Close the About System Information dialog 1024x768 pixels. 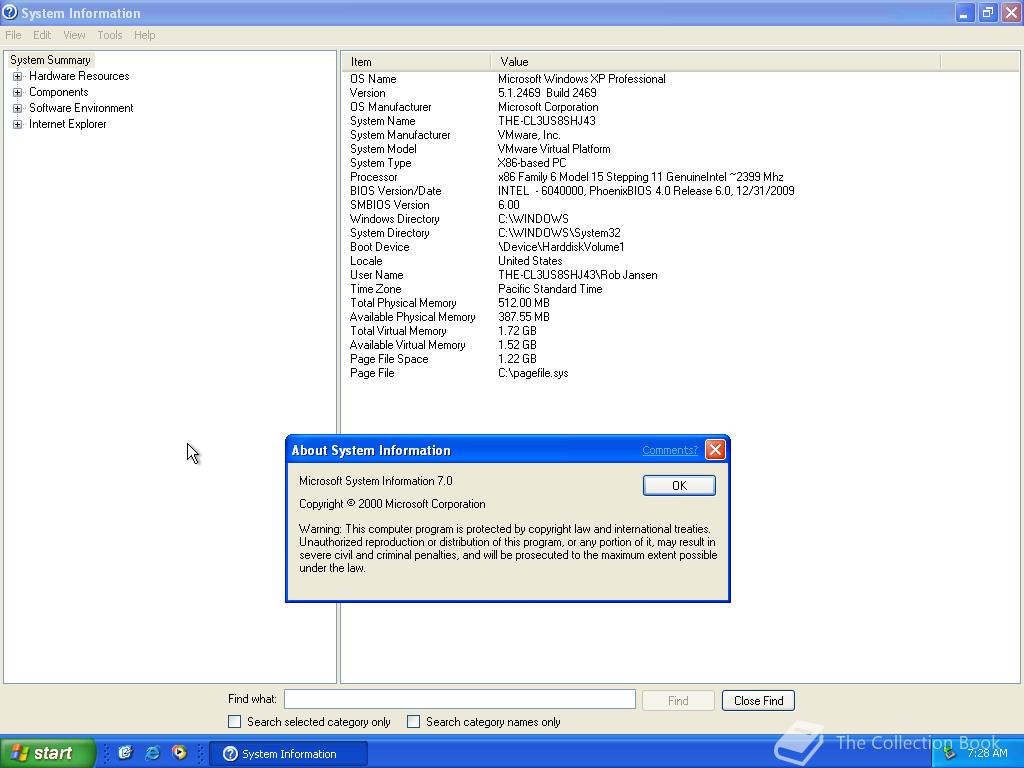point(715,449)
